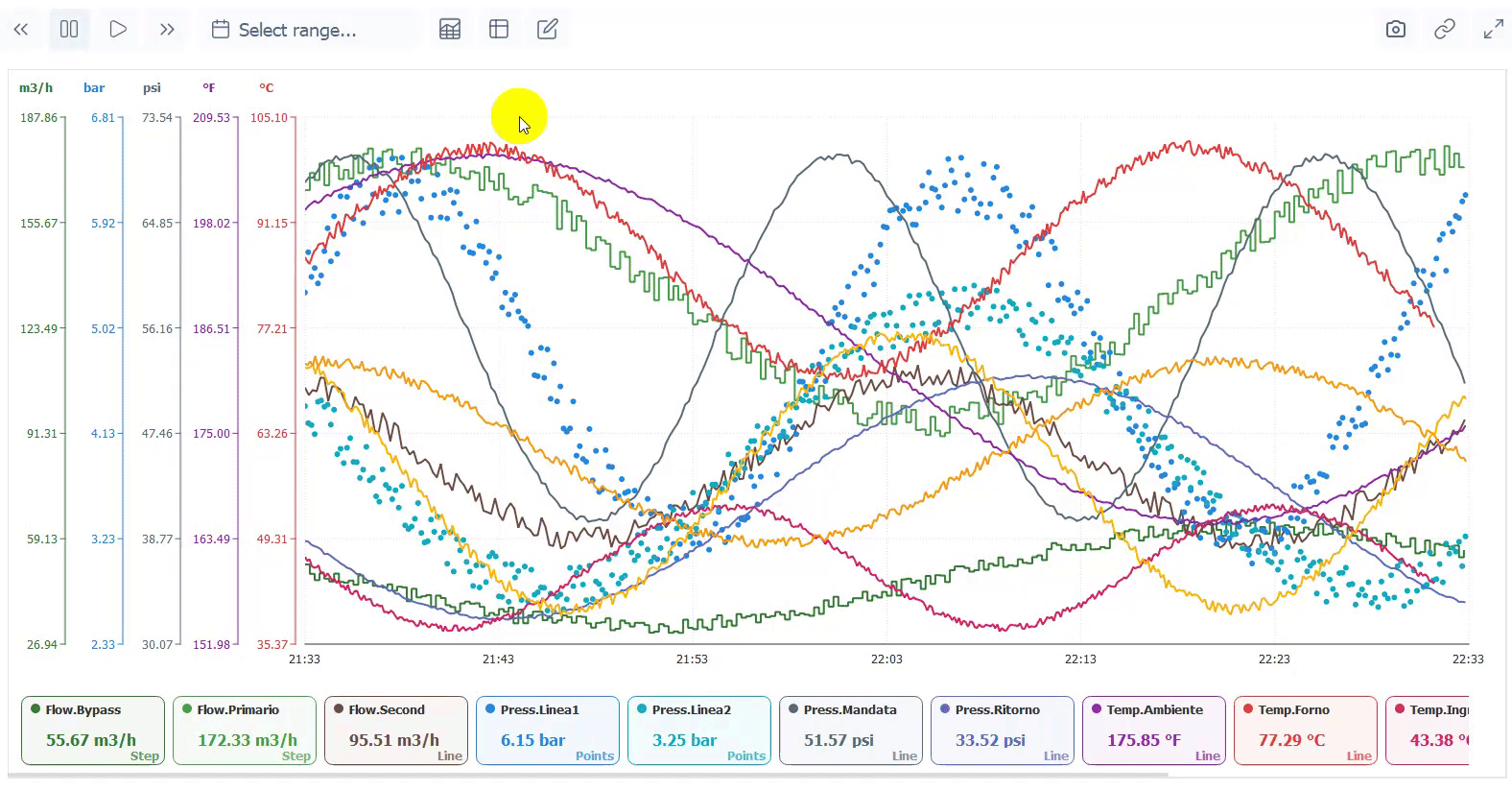Viewport: 1512px width, 791px height.
Task: Open the data grid view
Action: pos(450,29)
